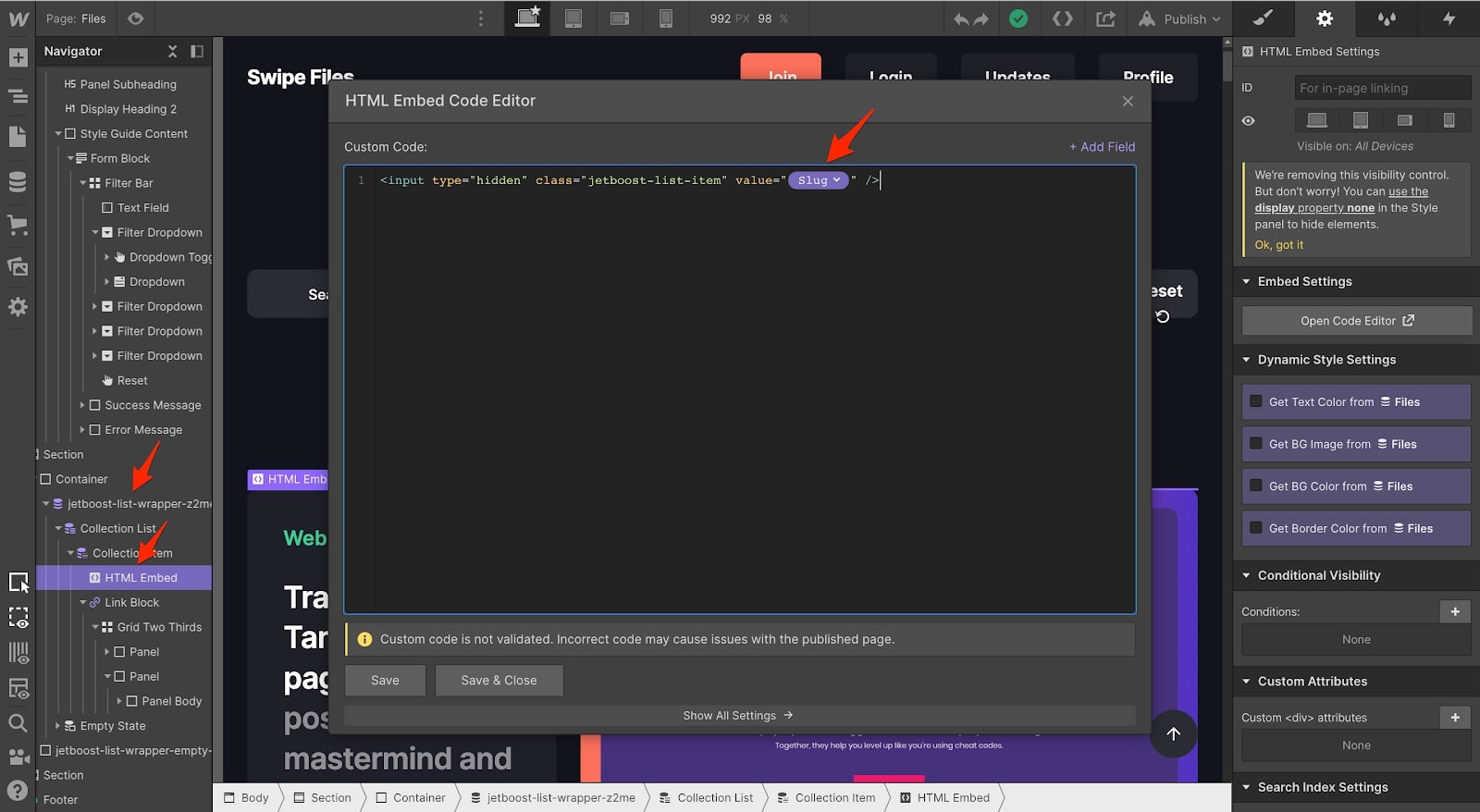The height and width of the screenshot is (812, 1480).
Task: Expand Show All Settings
Action: click(739, 715)
